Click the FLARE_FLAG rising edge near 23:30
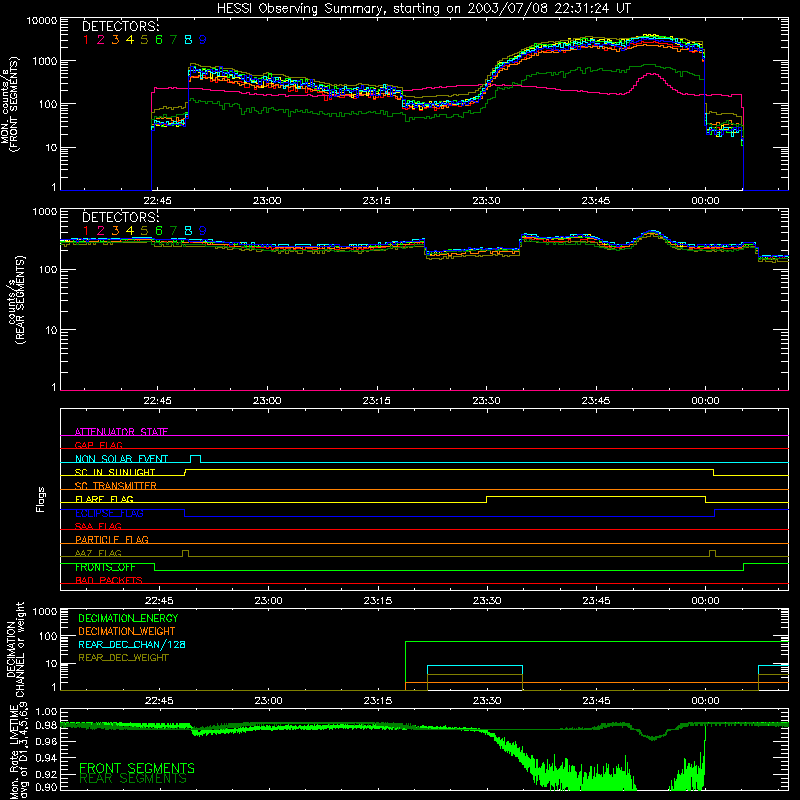This screenshot has height=800, width=800. [x=487, y=499]
